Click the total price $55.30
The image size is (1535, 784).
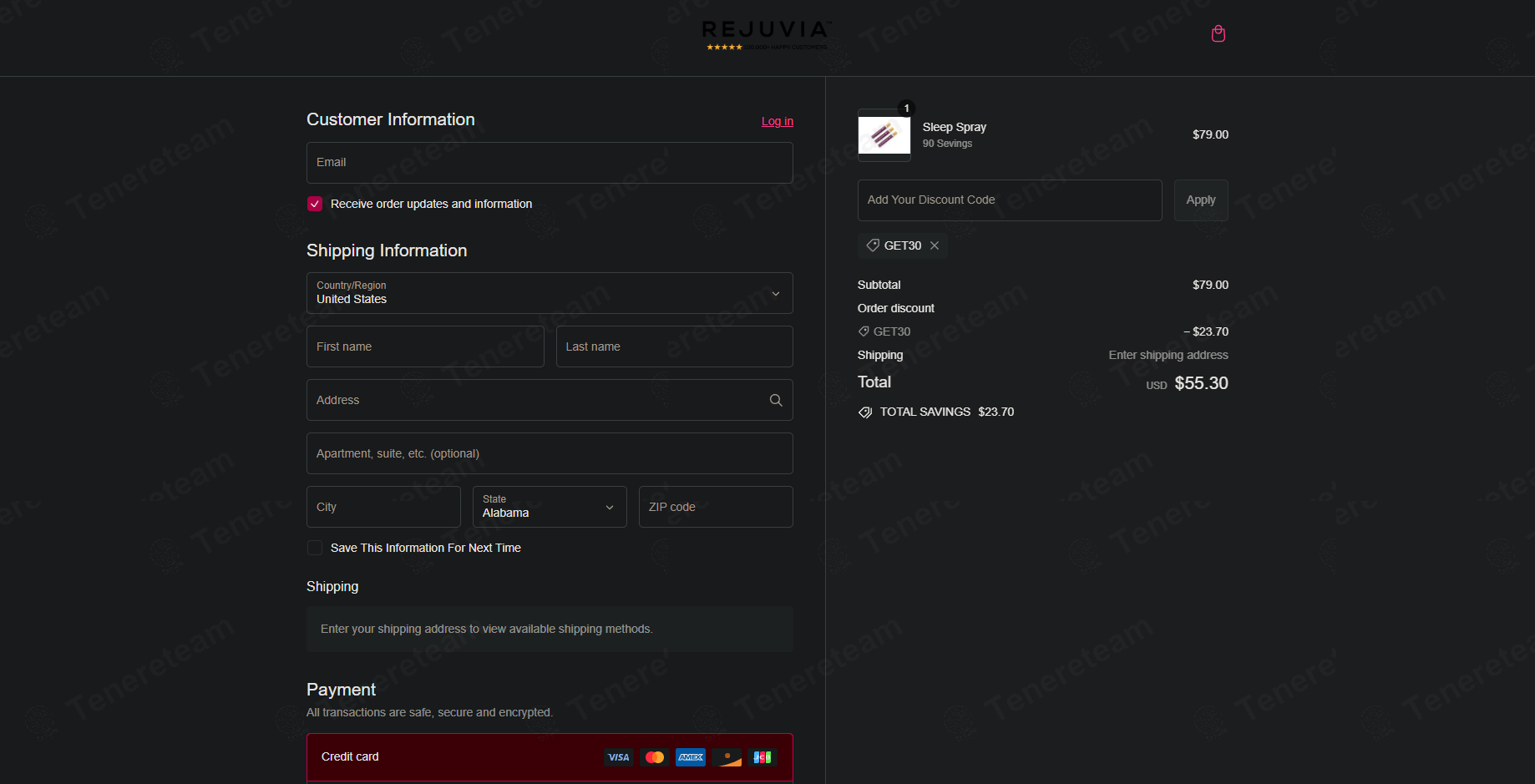(x=1201, y=383)
